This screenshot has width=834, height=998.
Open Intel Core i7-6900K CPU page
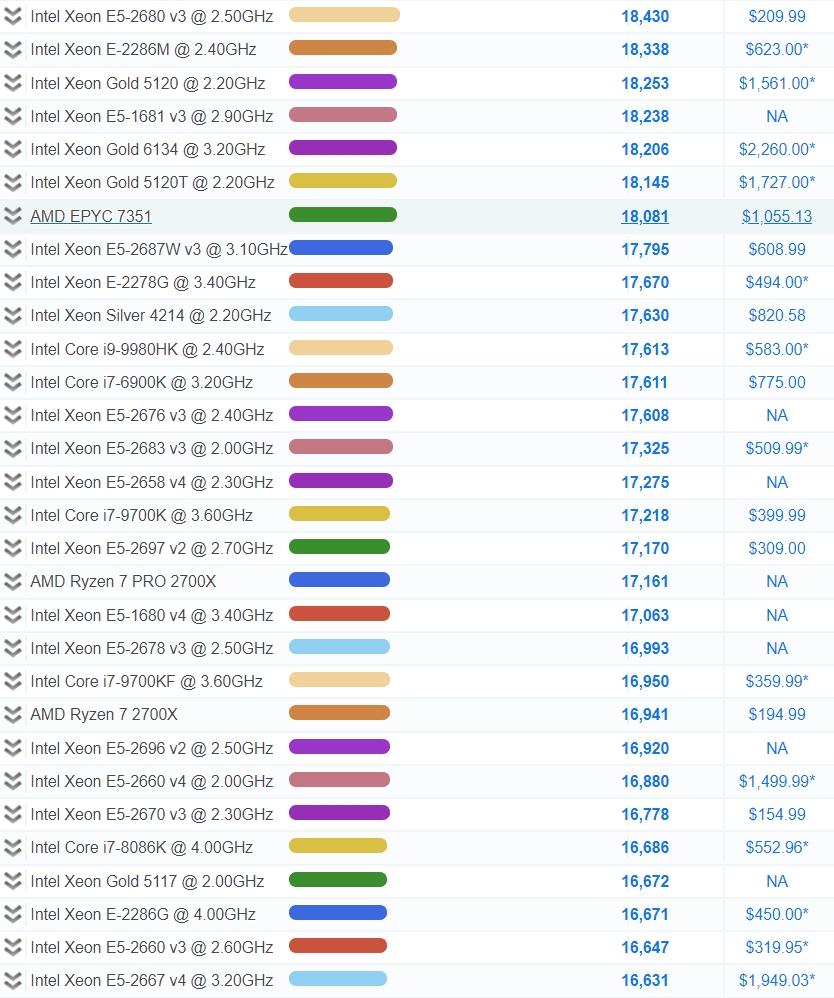tap(141, 383)
